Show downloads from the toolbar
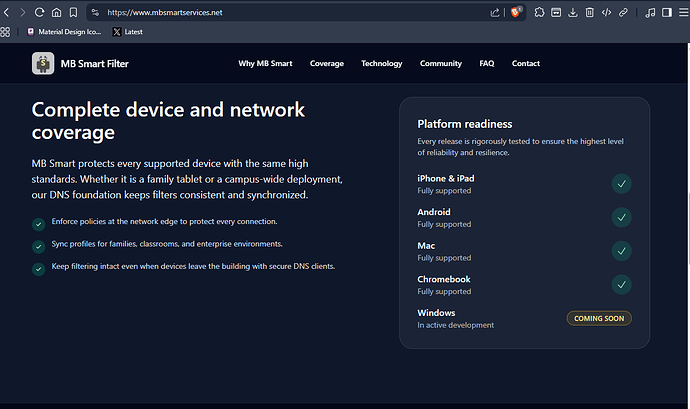This screenshot has width=690, height=409. tap(573, 12)
